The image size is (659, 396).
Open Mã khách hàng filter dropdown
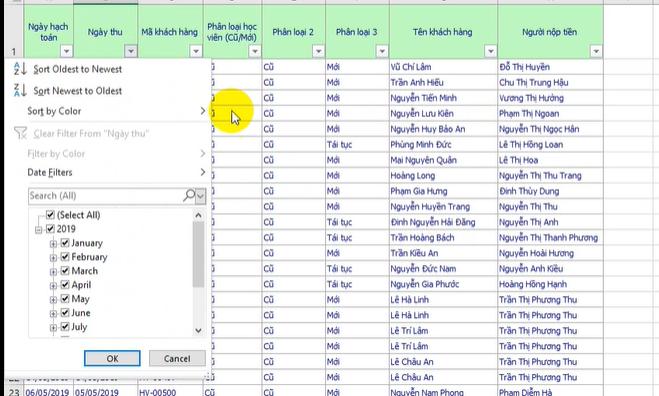(196, 51)
